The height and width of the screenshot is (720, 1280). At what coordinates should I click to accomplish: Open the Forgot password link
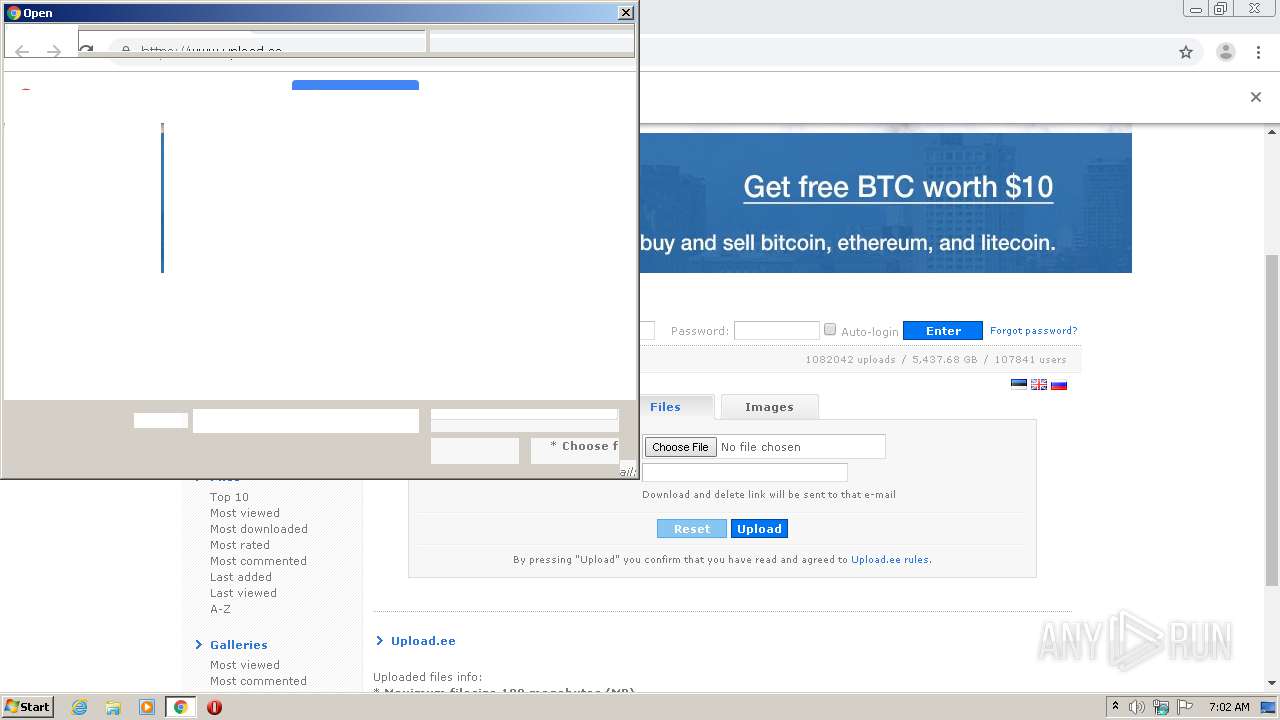(x=1033, y=331)
